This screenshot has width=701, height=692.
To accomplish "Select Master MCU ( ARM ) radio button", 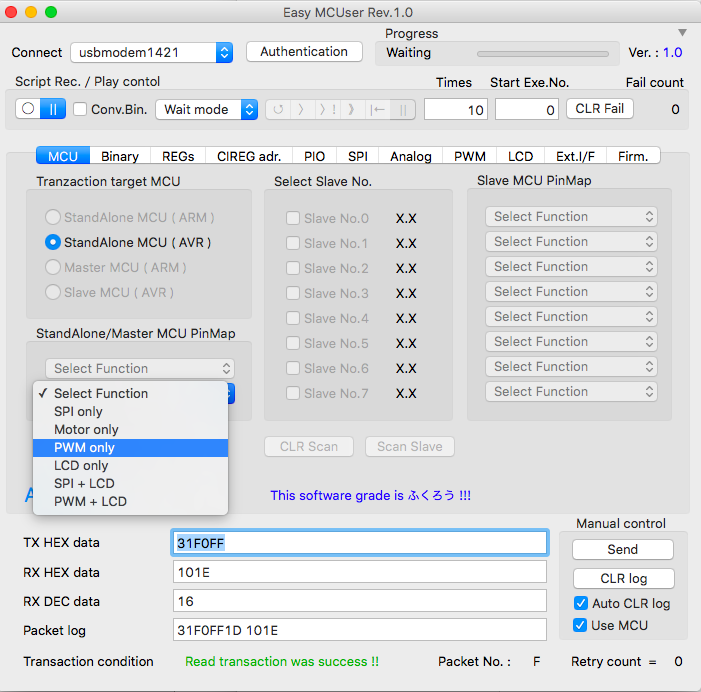I will pos(53,267).
